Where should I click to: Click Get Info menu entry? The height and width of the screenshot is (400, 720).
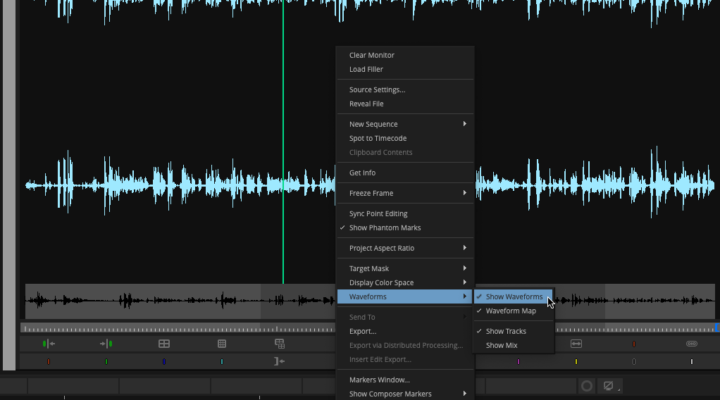coord(405,173)
